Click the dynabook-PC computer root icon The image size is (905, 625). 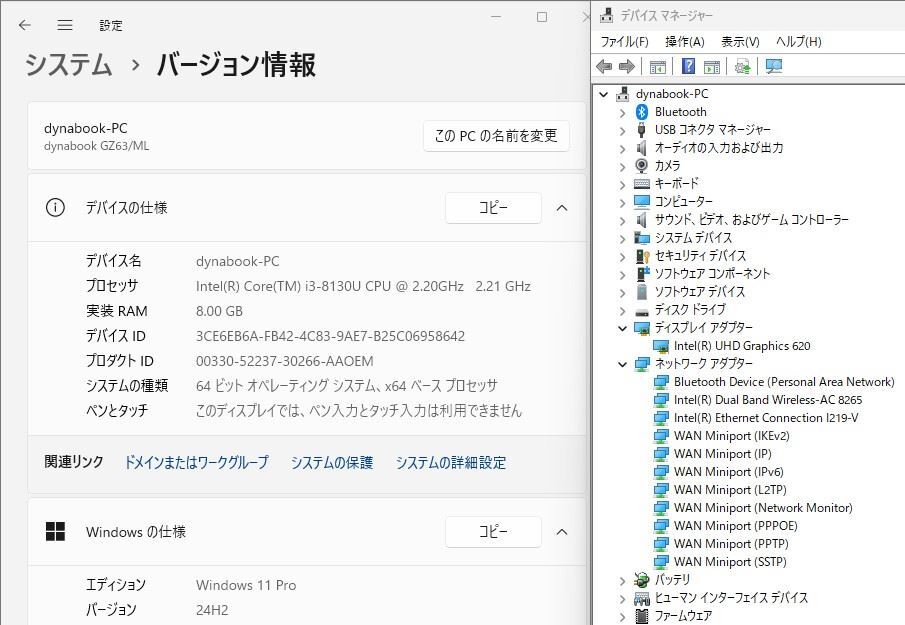[623, 93]
